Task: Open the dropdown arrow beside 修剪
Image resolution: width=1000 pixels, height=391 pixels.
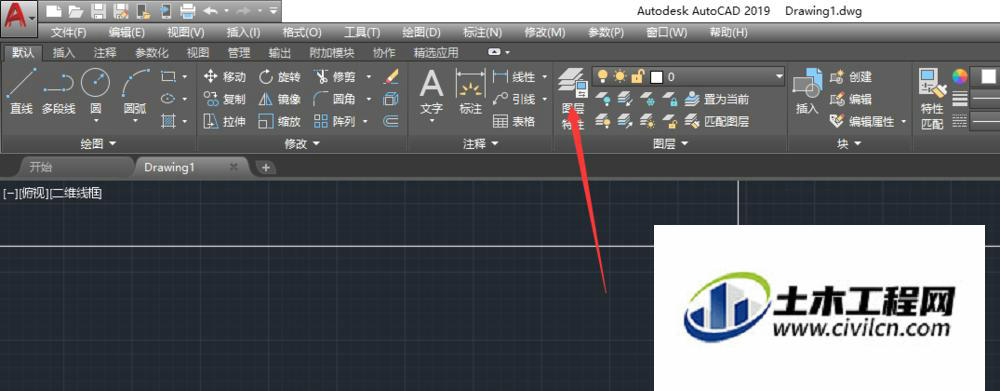Action: pyautogui.click(x=369, y=77)
